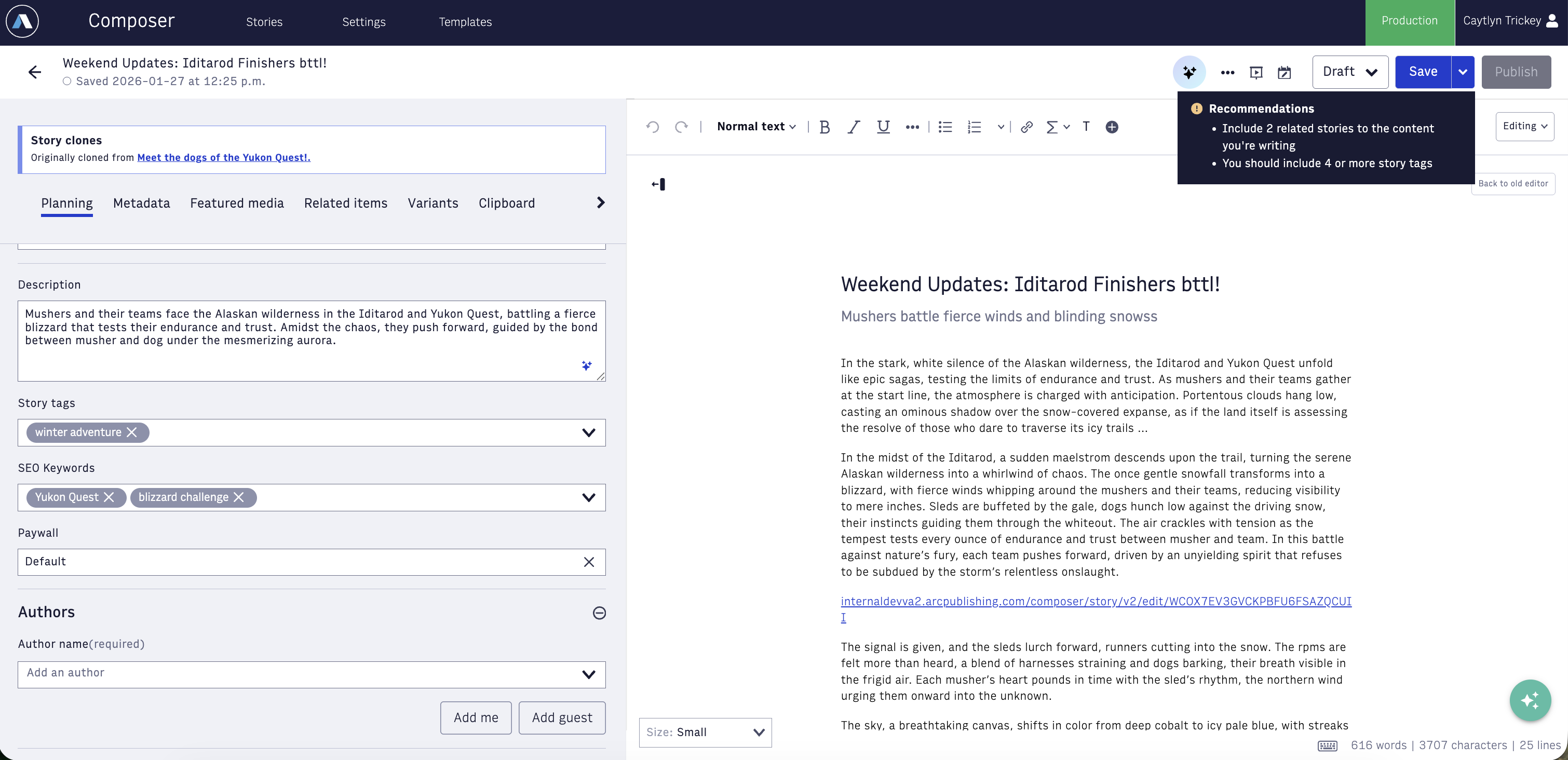Open the schedule calendar icon

(x=1285, y=72)
